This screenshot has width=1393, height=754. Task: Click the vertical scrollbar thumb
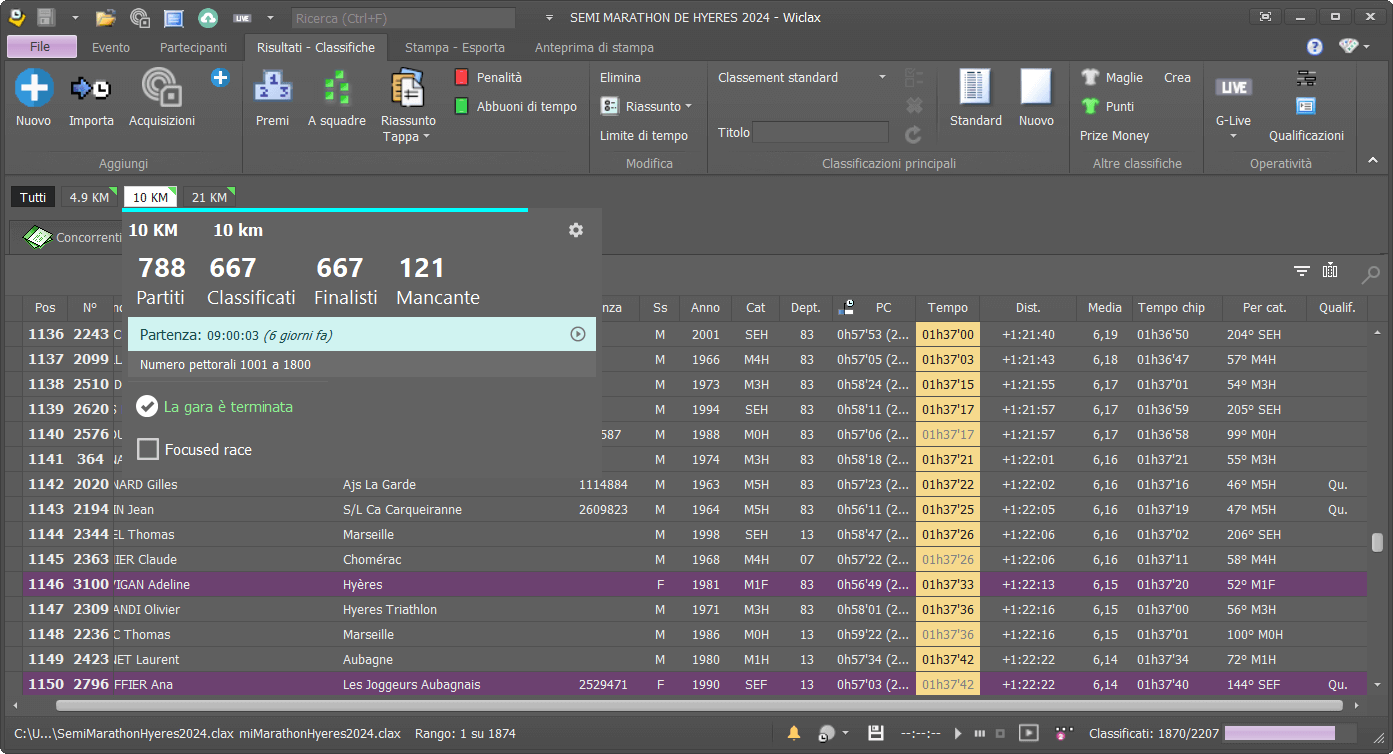[x=1377, y=542]
